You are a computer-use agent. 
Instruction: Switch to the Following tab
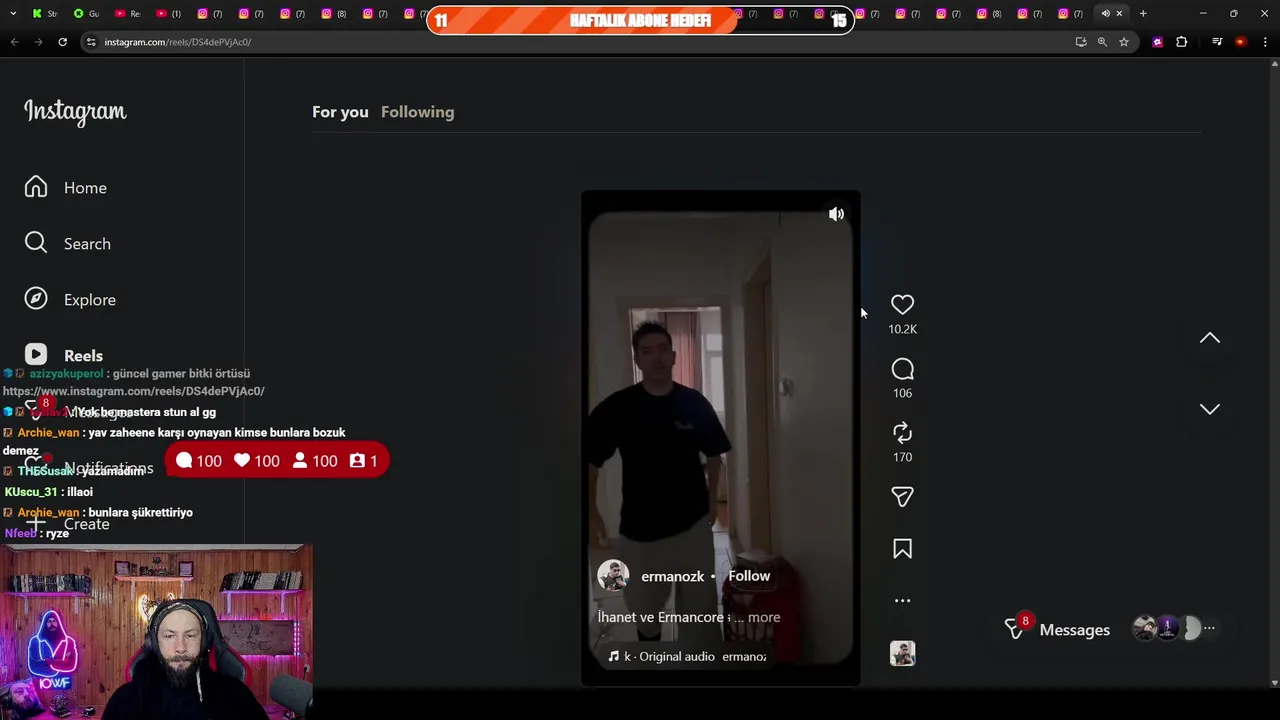tap(417, 112)
